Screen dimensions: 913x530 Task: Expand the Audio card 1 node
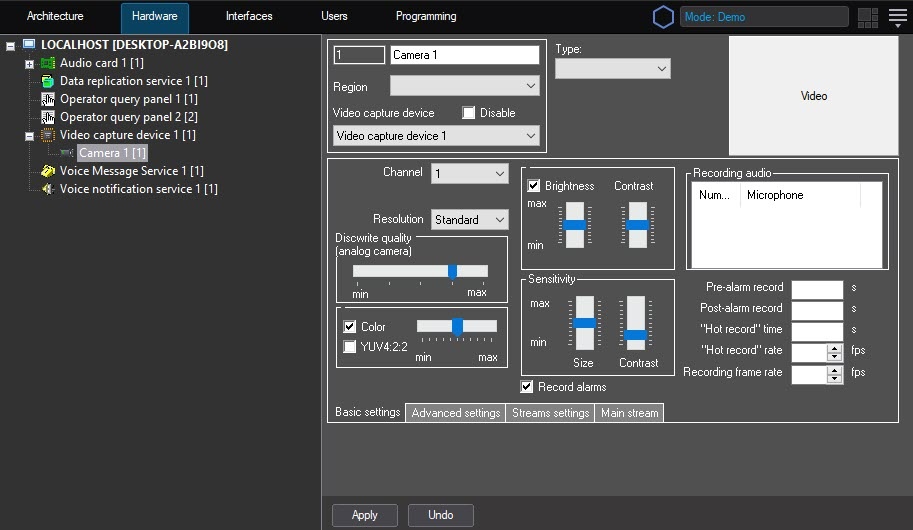tap(29, 64)
